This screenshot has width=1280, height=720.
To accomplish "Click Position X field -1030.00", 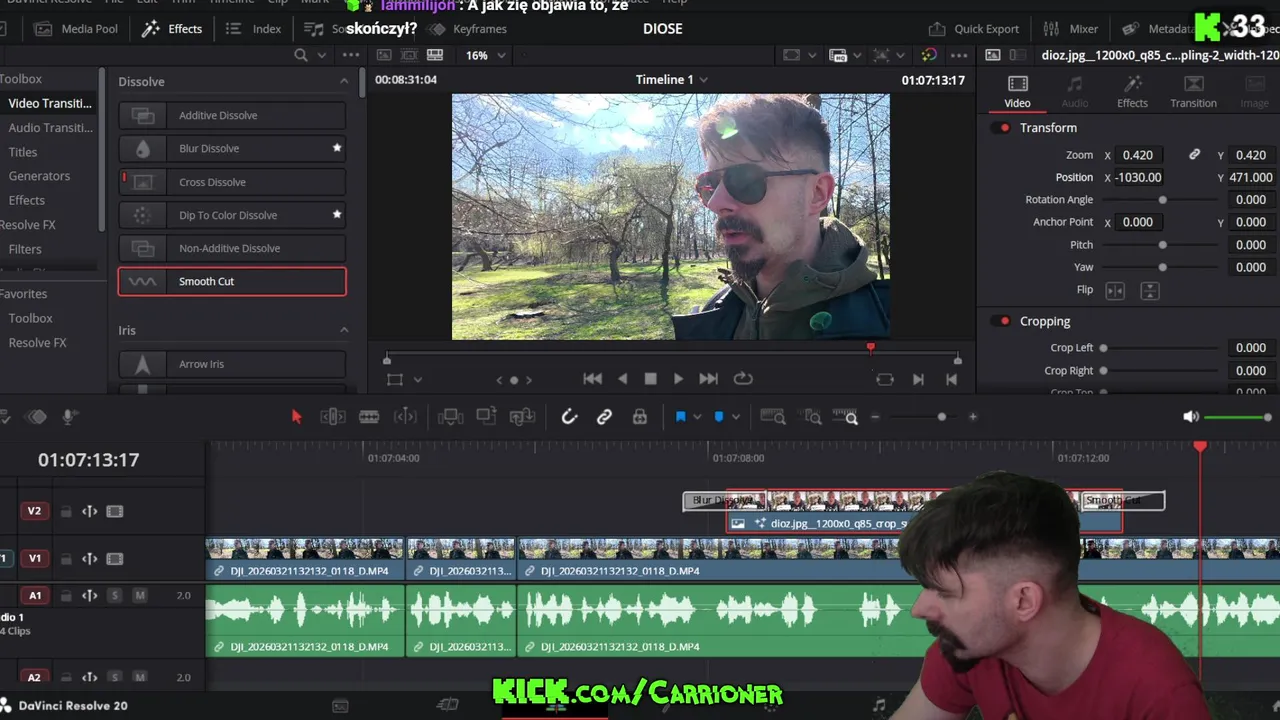I will pyautogui.click(x=1139, y=177).
